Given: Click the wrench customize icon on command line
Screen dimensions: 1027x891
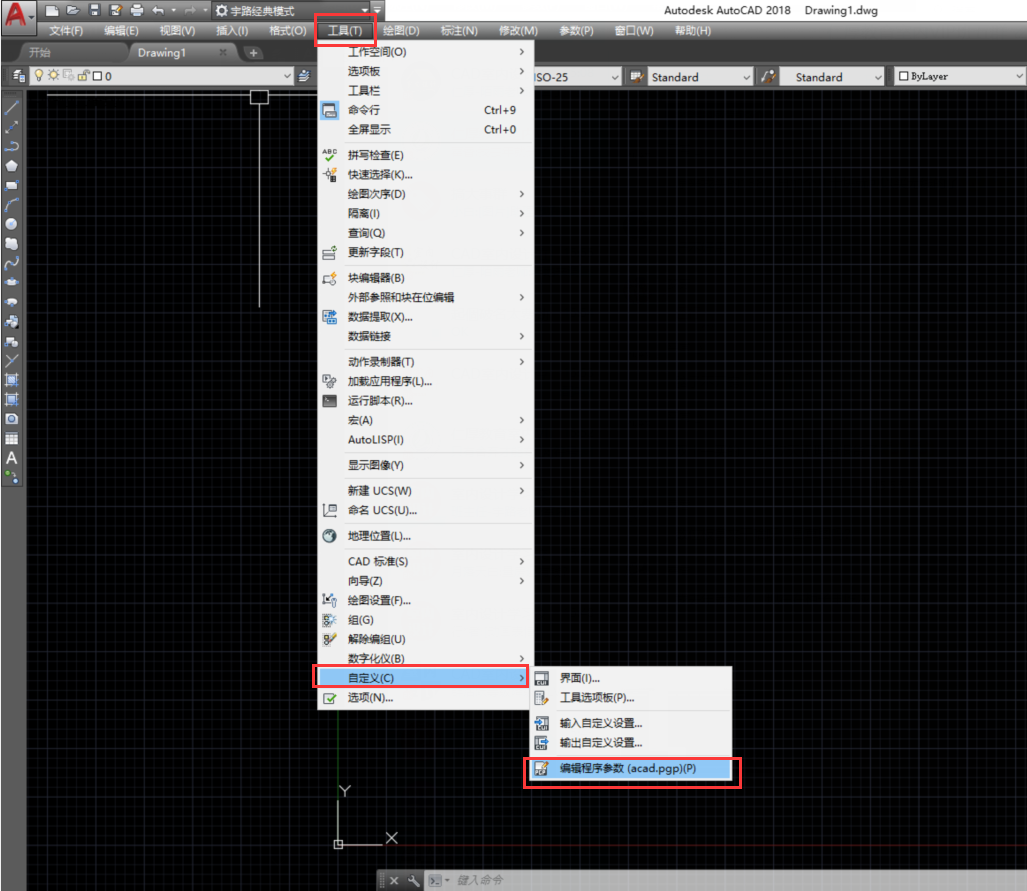Looking at the screenshot, I should coord(413,881).
